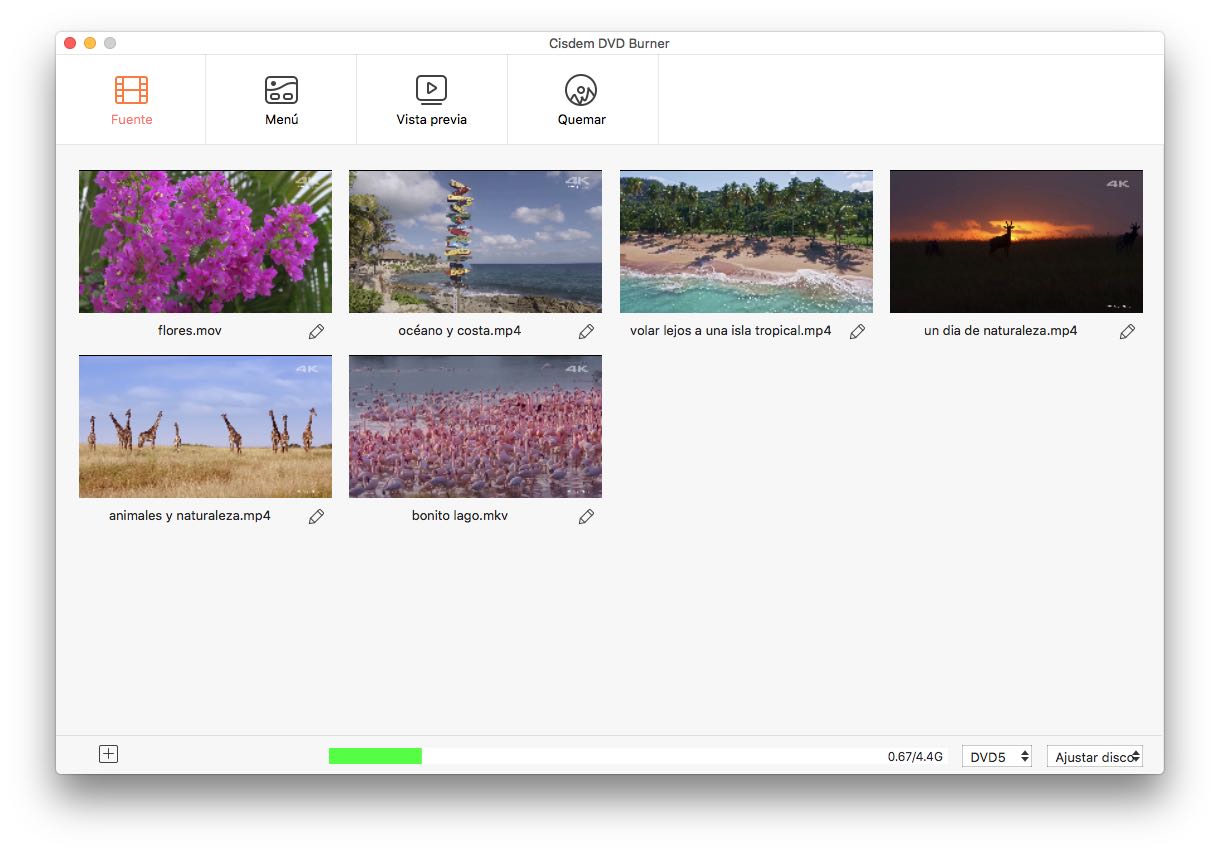Click the filename label océano y costa.mp4
The height and width of the screenshot is (854, 1220).
461,330
